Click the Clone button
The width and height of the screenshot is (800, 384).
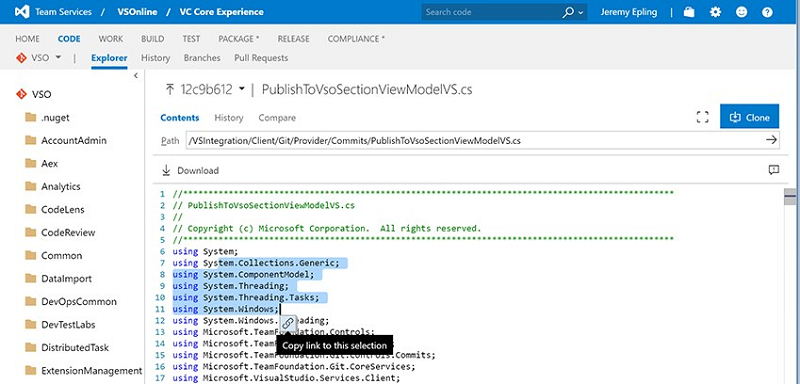pos(749,117)
